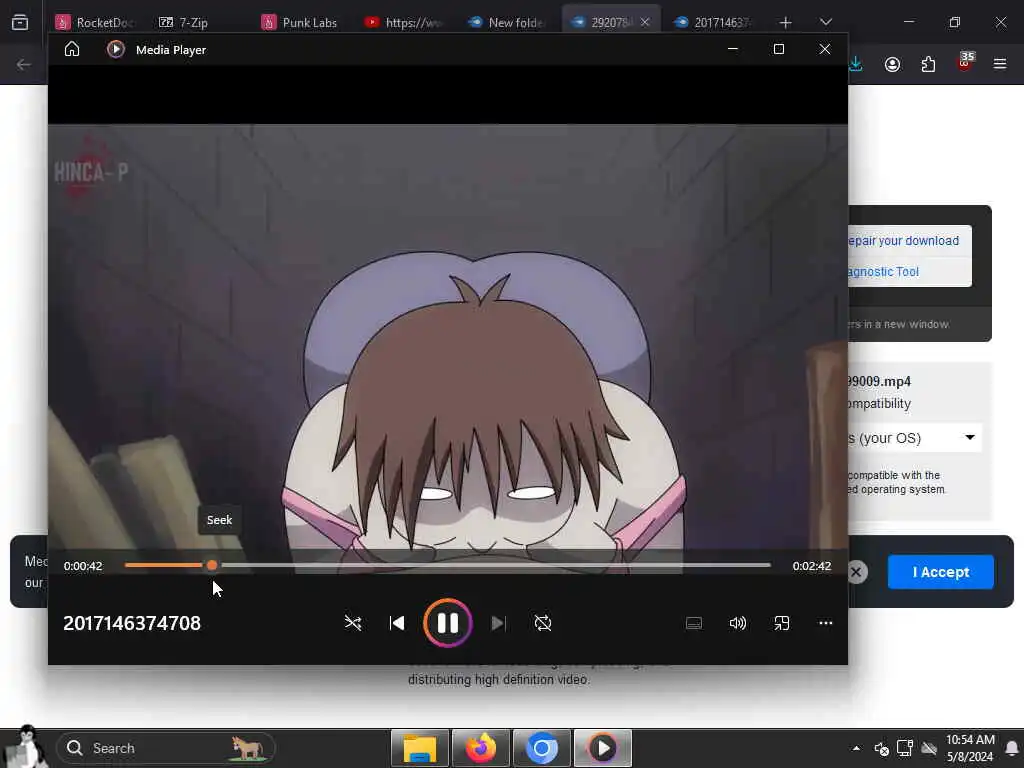The image size is (1024, 768).
Task: Skip to previous track
Action: tap(397, 623)
